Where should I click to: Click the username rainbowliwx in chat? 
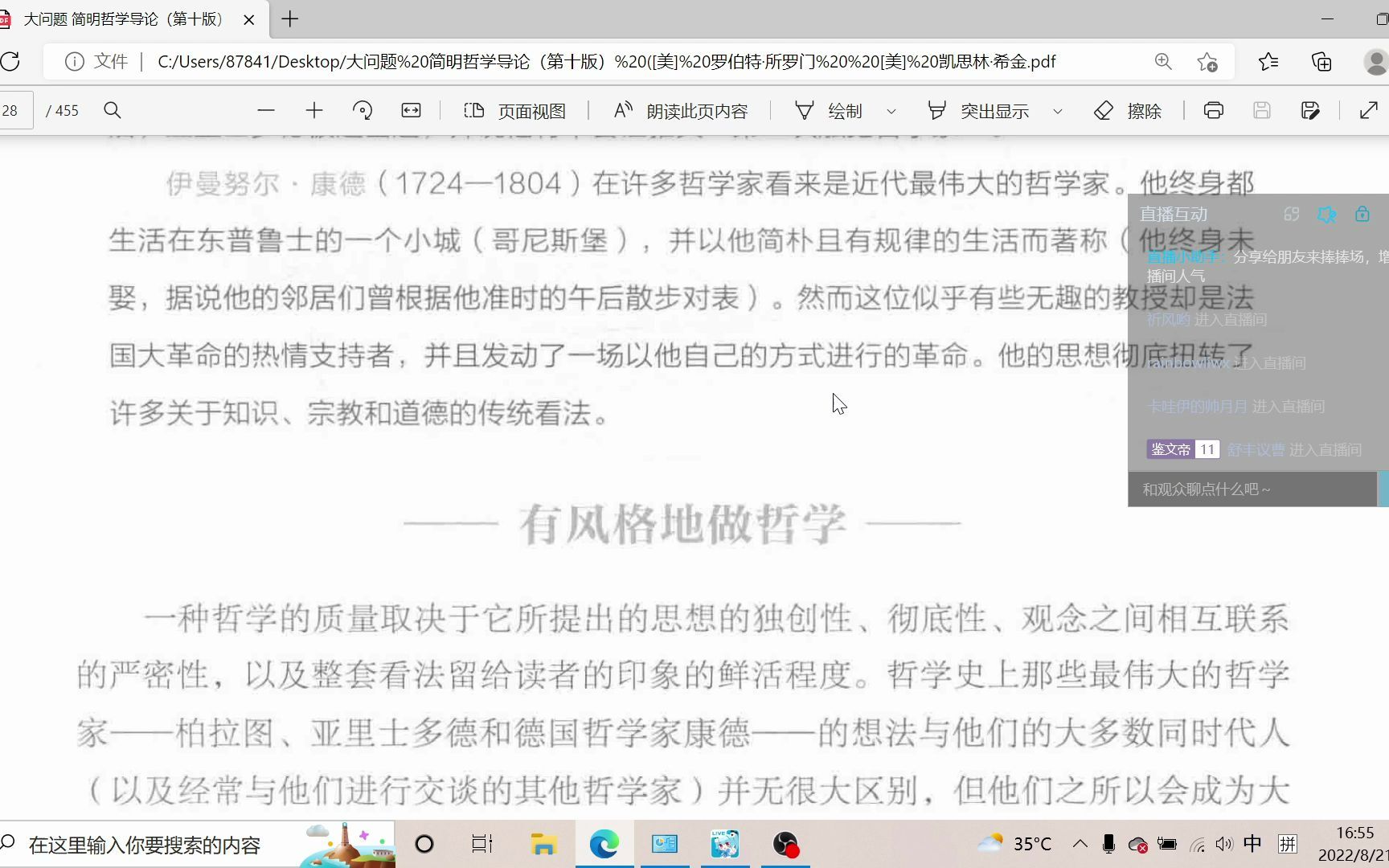tap(1188, 363)
